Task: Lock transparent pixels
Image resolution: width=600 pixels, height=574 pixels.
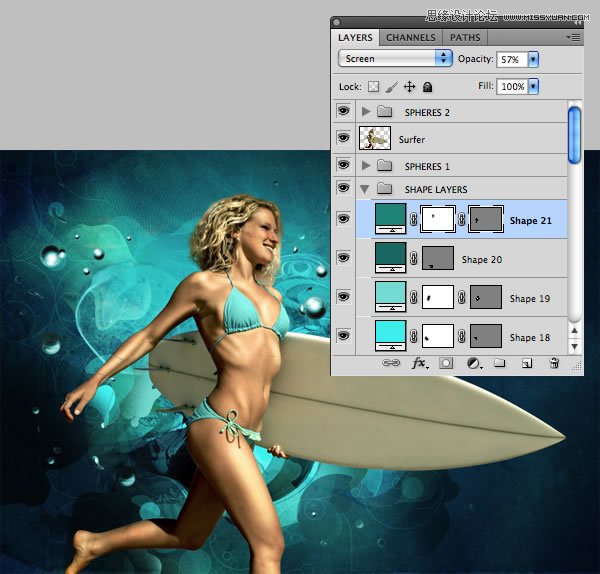Action: (374, 87)
